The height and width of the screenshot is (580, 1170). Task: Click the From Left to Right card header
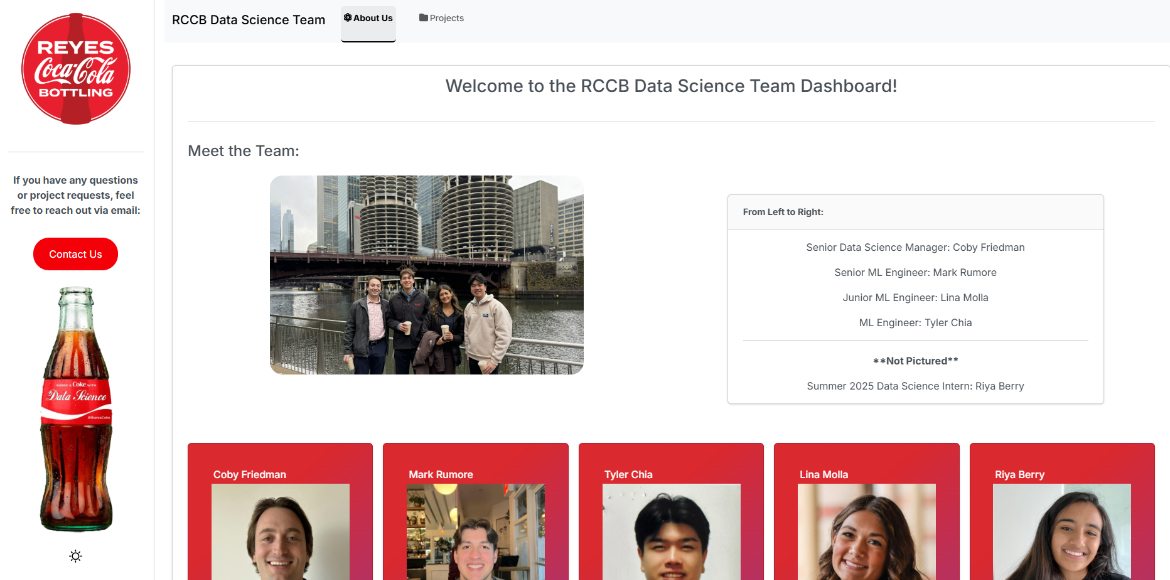(x=915, y=212)
